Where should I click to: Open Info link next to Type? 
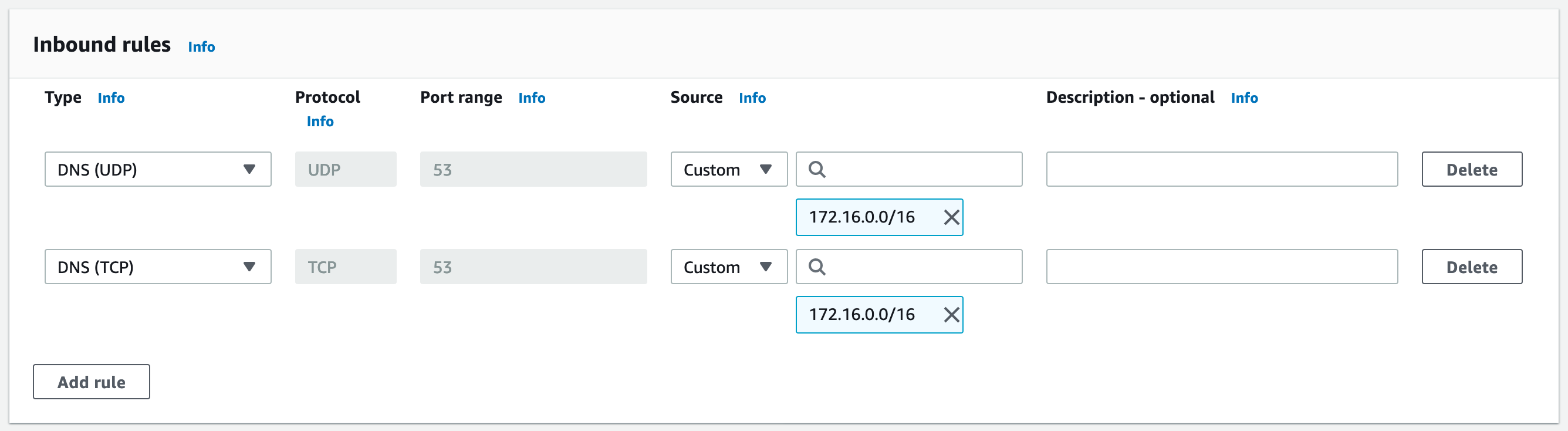coord(111,98)
